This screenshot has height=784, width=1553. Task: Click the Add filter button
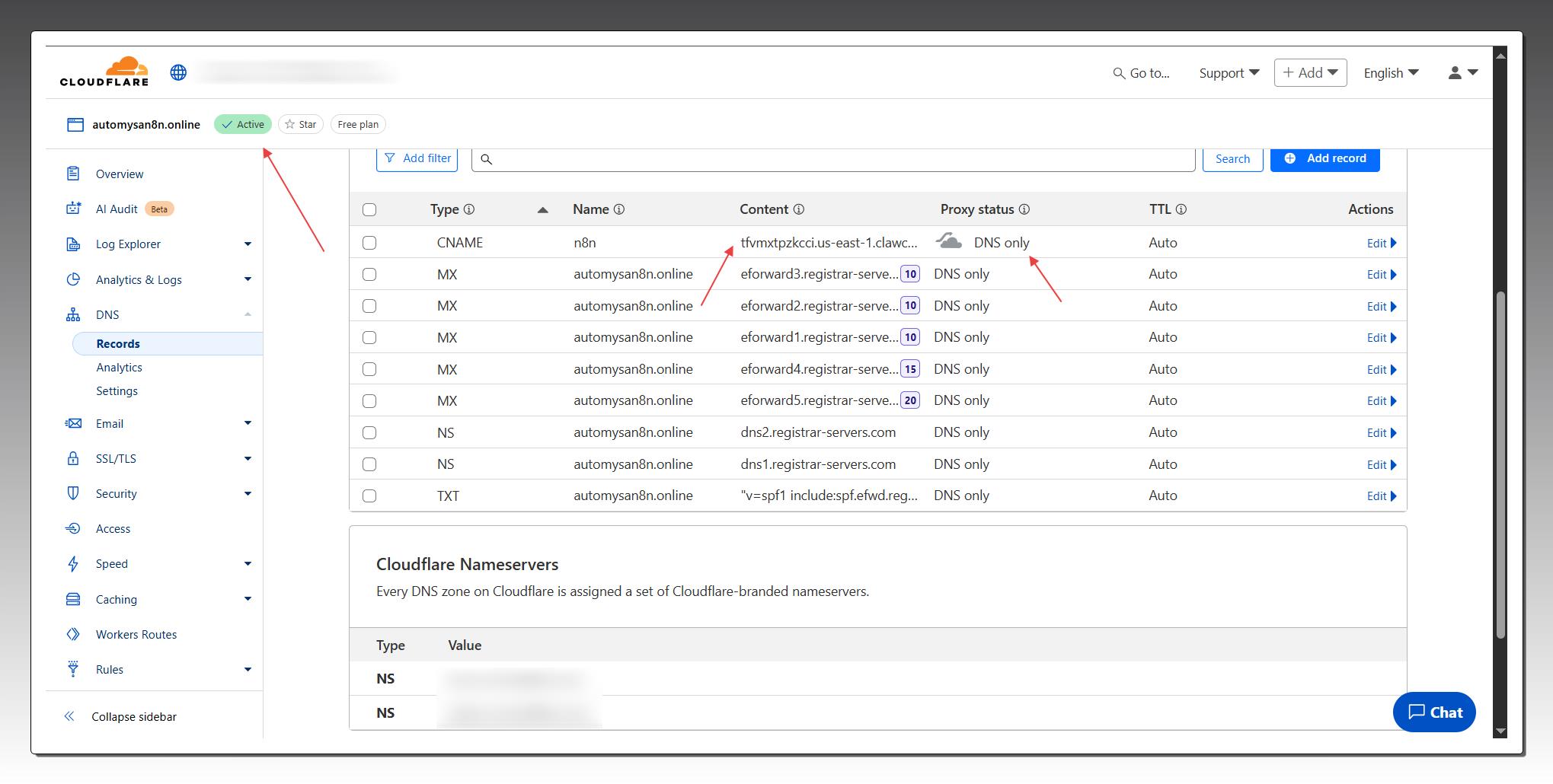click(x=417, y=158)
